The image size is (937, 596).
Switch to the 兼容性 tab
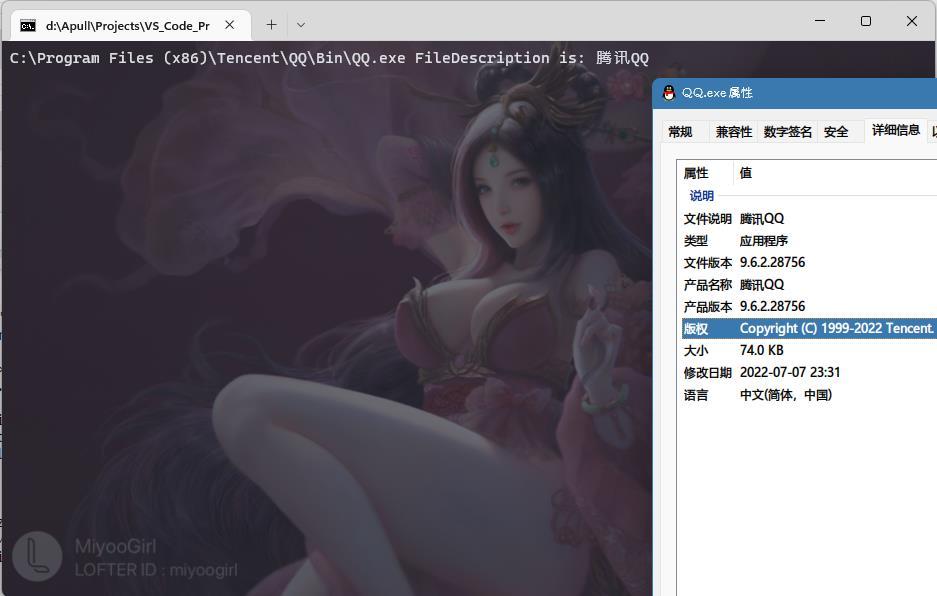733,132
